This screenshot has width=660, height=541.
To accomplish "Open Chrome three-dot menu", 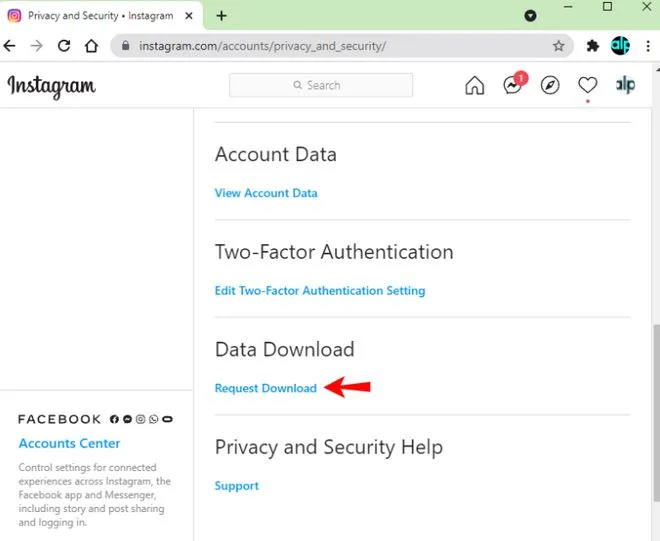I will (648, 46).
